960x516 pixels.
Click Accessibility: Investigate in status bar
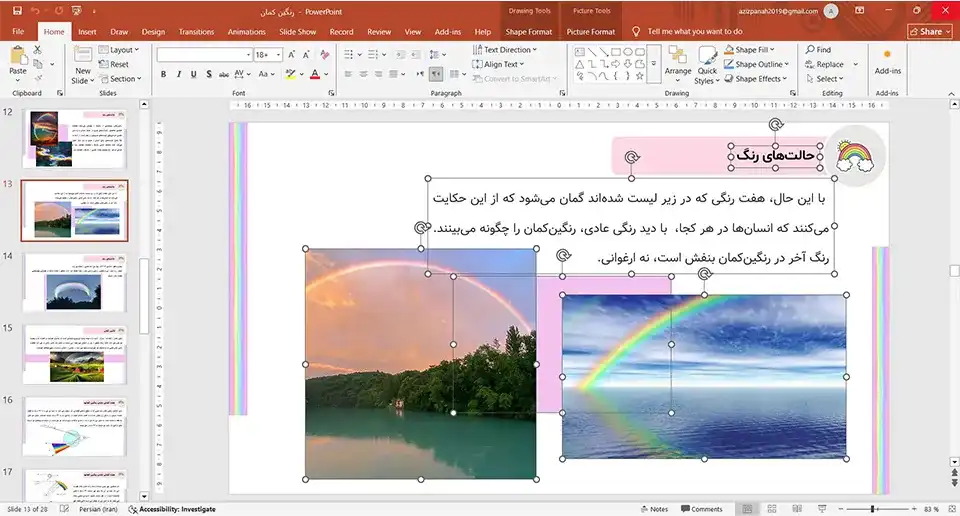tap(172, 509)
